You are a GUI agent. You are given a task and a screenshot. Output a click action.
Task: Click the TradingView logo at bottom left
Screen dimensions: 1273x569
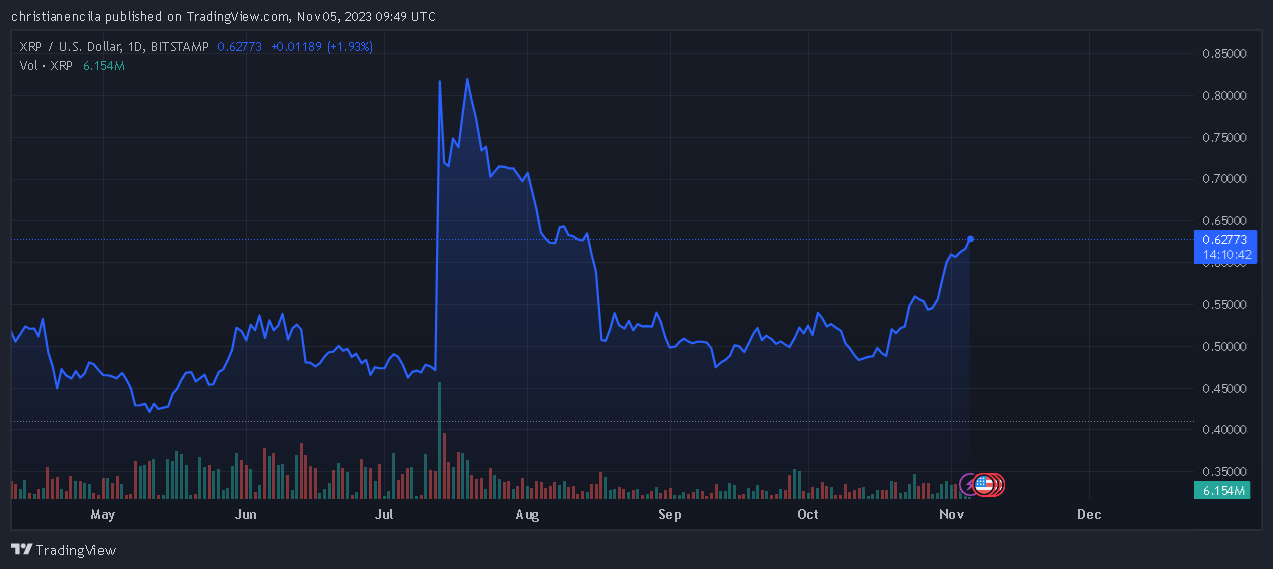click(x=63, y=550)
